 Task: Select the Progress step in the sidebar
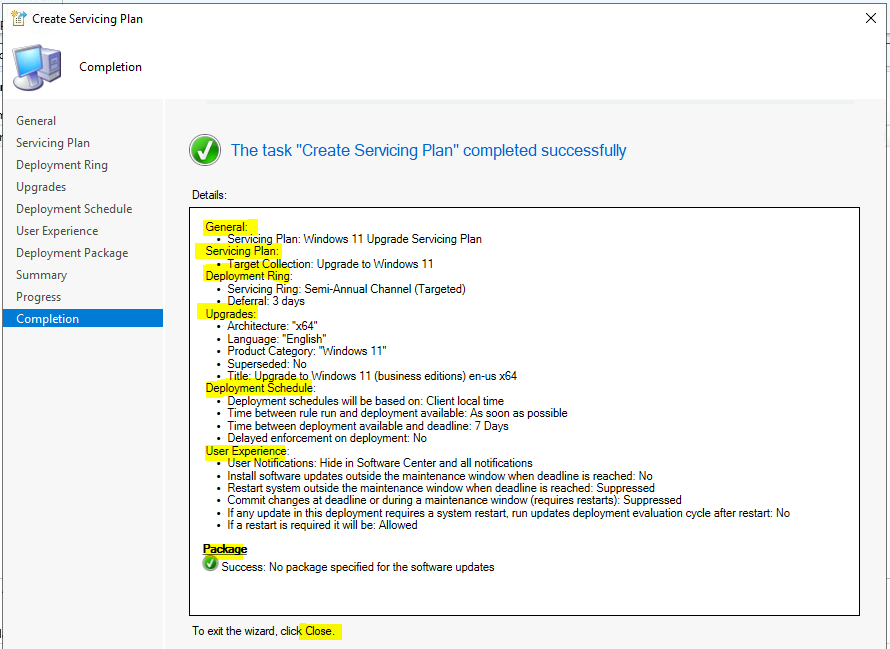pyautogui.click(x=38, y=297)
